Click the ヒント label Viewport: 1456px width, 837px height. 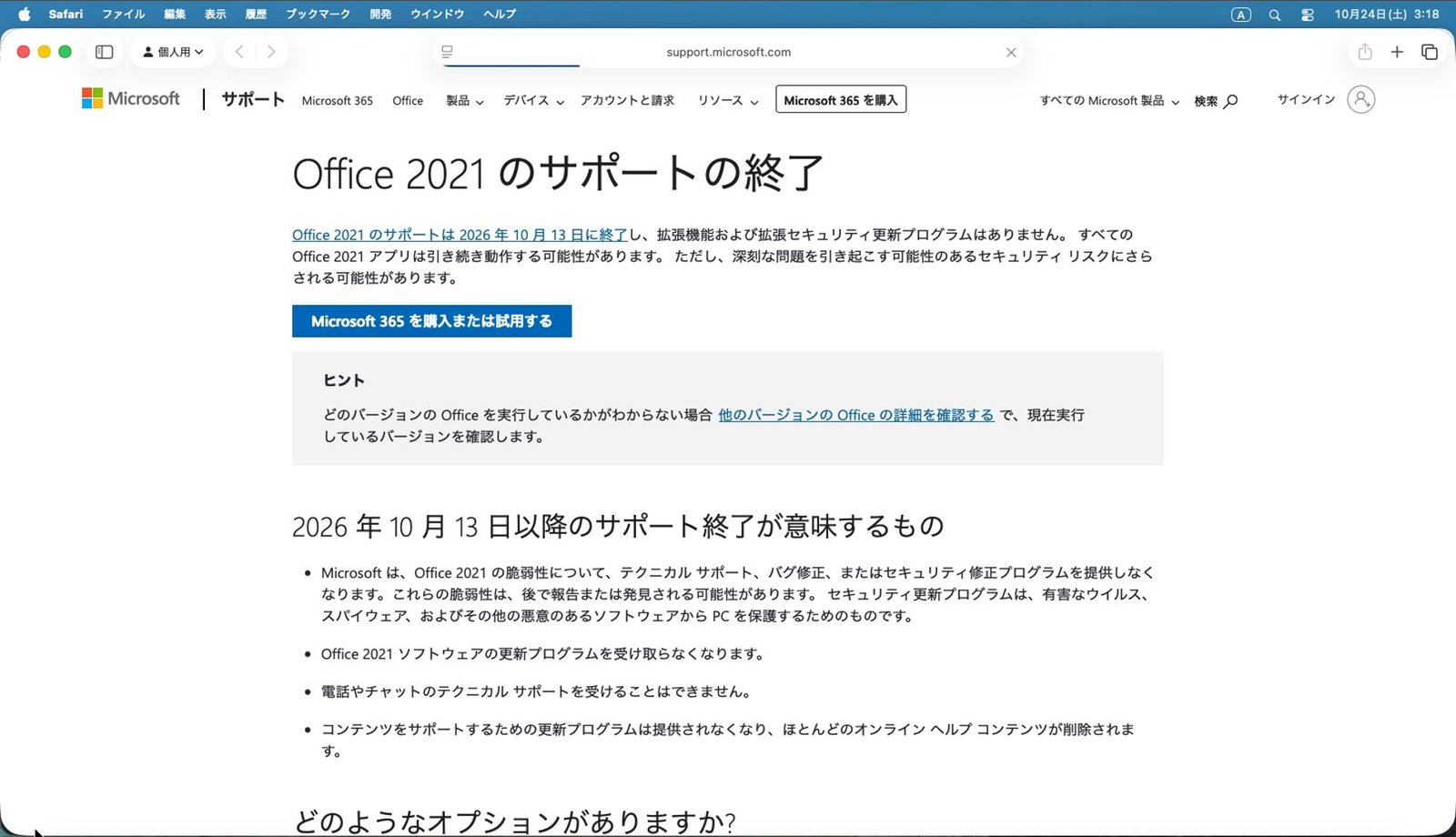(x=344, y=380)
